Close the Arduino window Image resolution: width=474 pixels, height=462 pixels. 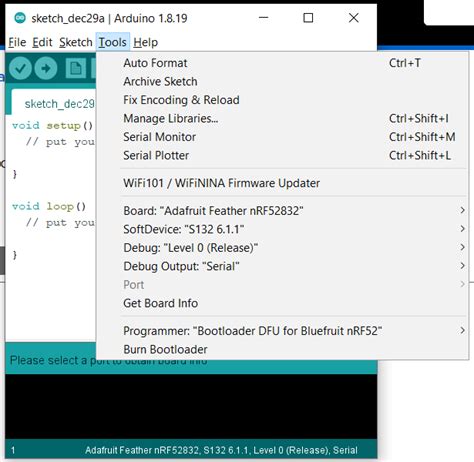[x=354, y=18]
